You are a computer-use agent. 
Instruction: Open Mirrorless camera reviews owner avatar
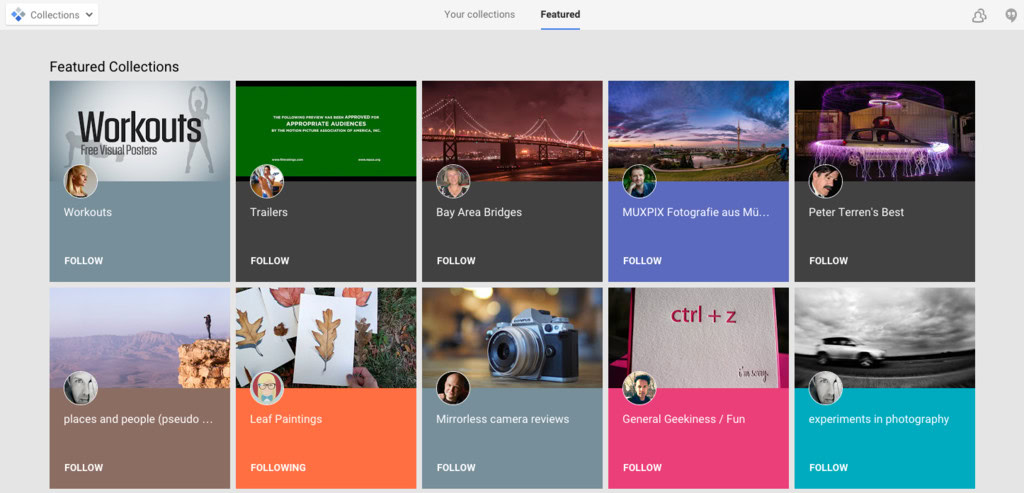click(453, 388)
